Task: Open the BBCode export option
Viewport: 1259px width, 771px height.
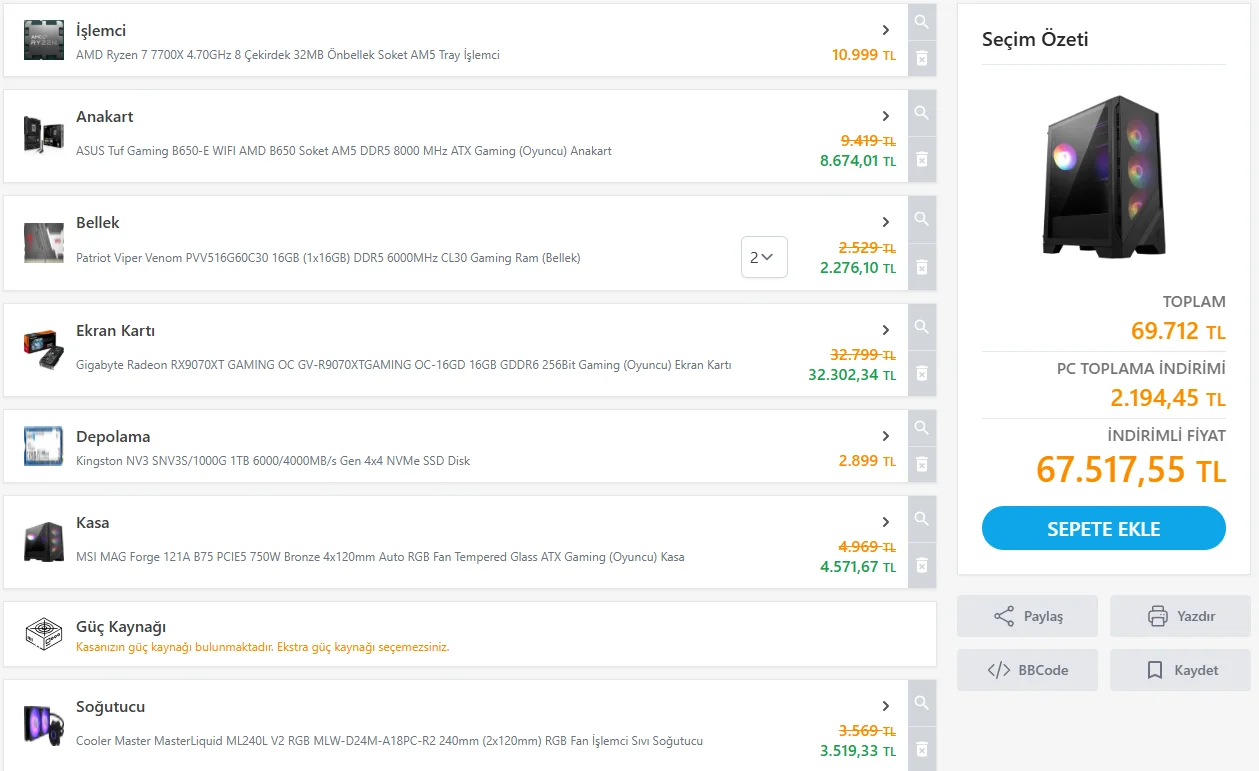Action: coord(1027,670)
